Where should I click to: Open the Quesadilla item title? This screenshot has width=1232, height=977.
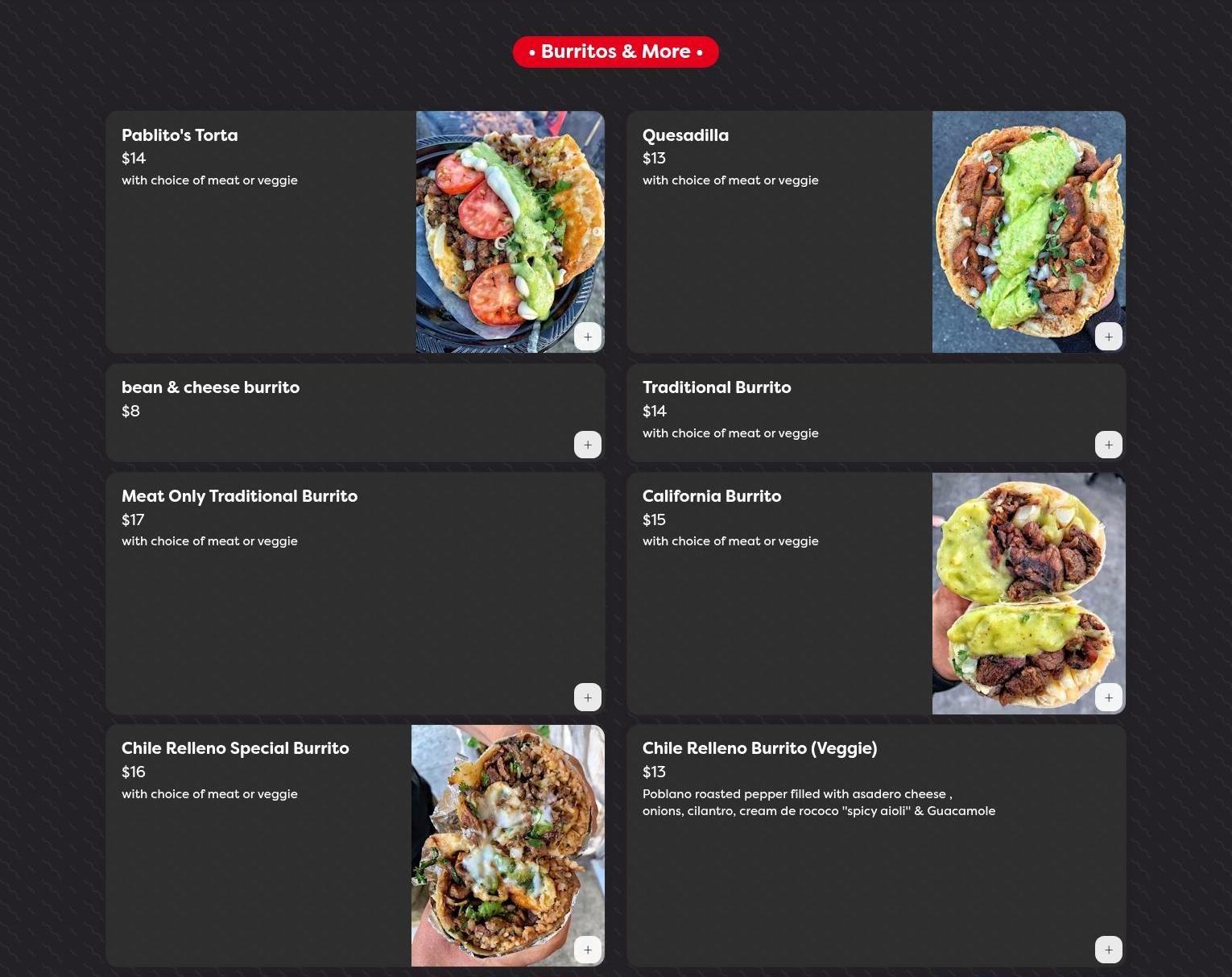pyautogui.click(x=685, y=135)
